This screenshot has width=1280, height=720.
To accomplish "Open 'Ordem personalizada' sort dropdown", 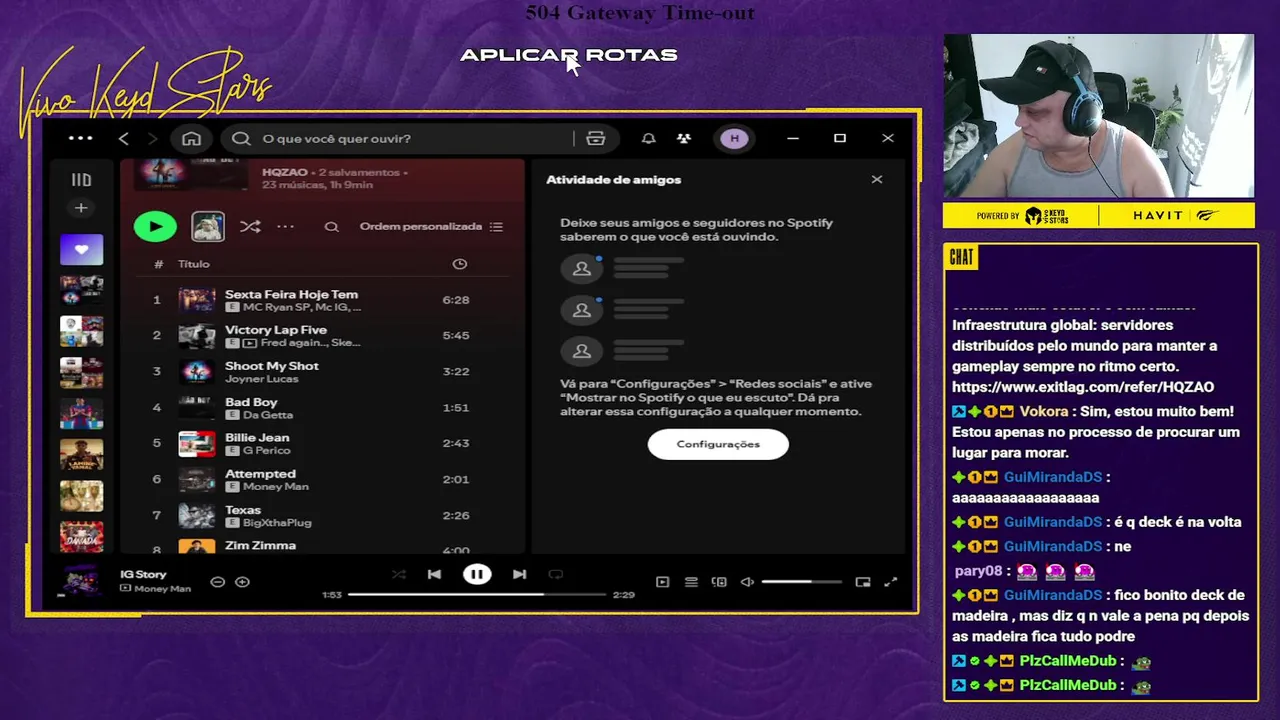I will pyautogui.click(x=431, y=226).
